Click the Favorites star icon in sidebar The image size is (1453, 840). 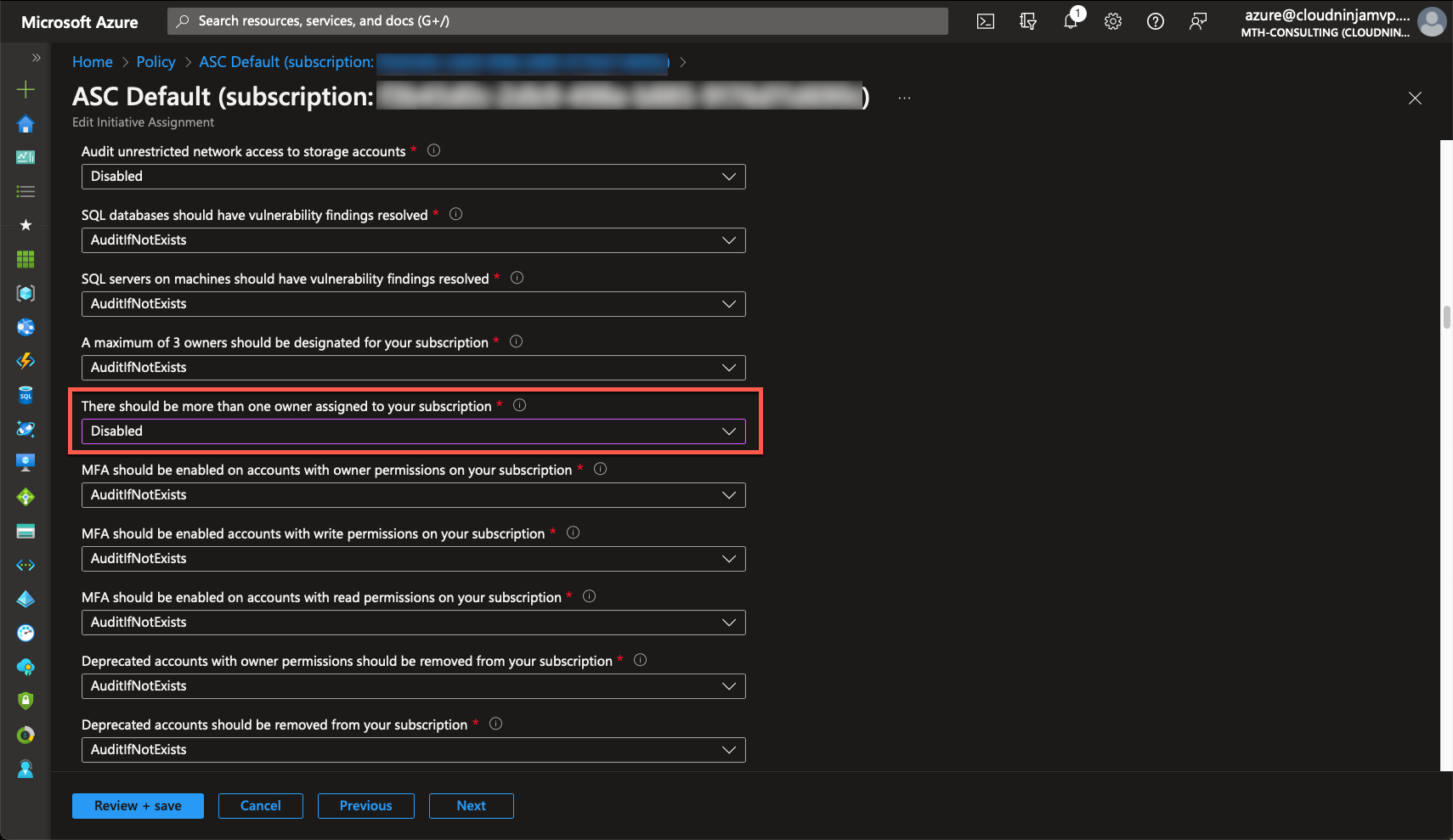click(x=25, y=225)
